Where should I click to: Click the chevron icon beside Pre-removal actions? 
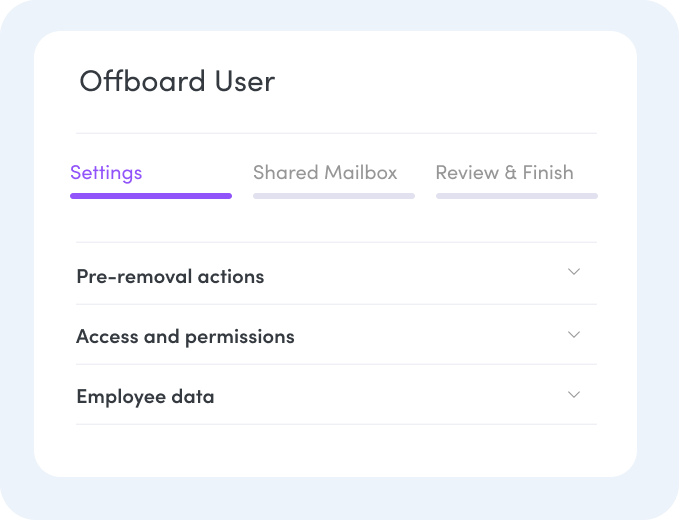574,272
